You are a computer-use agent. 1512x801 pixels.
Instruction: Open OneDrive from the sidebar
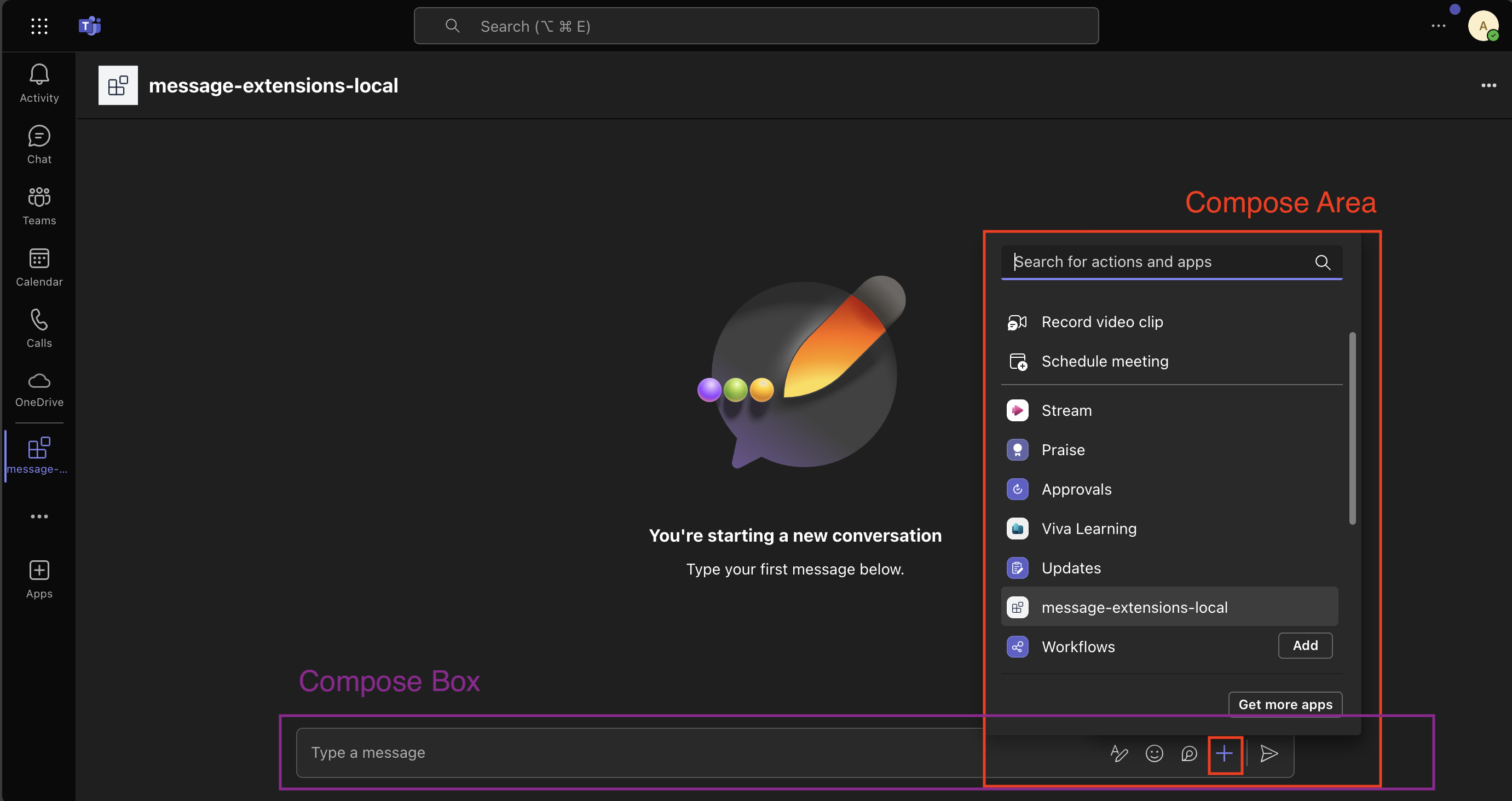pyautogui.click(x=39, y=387)
